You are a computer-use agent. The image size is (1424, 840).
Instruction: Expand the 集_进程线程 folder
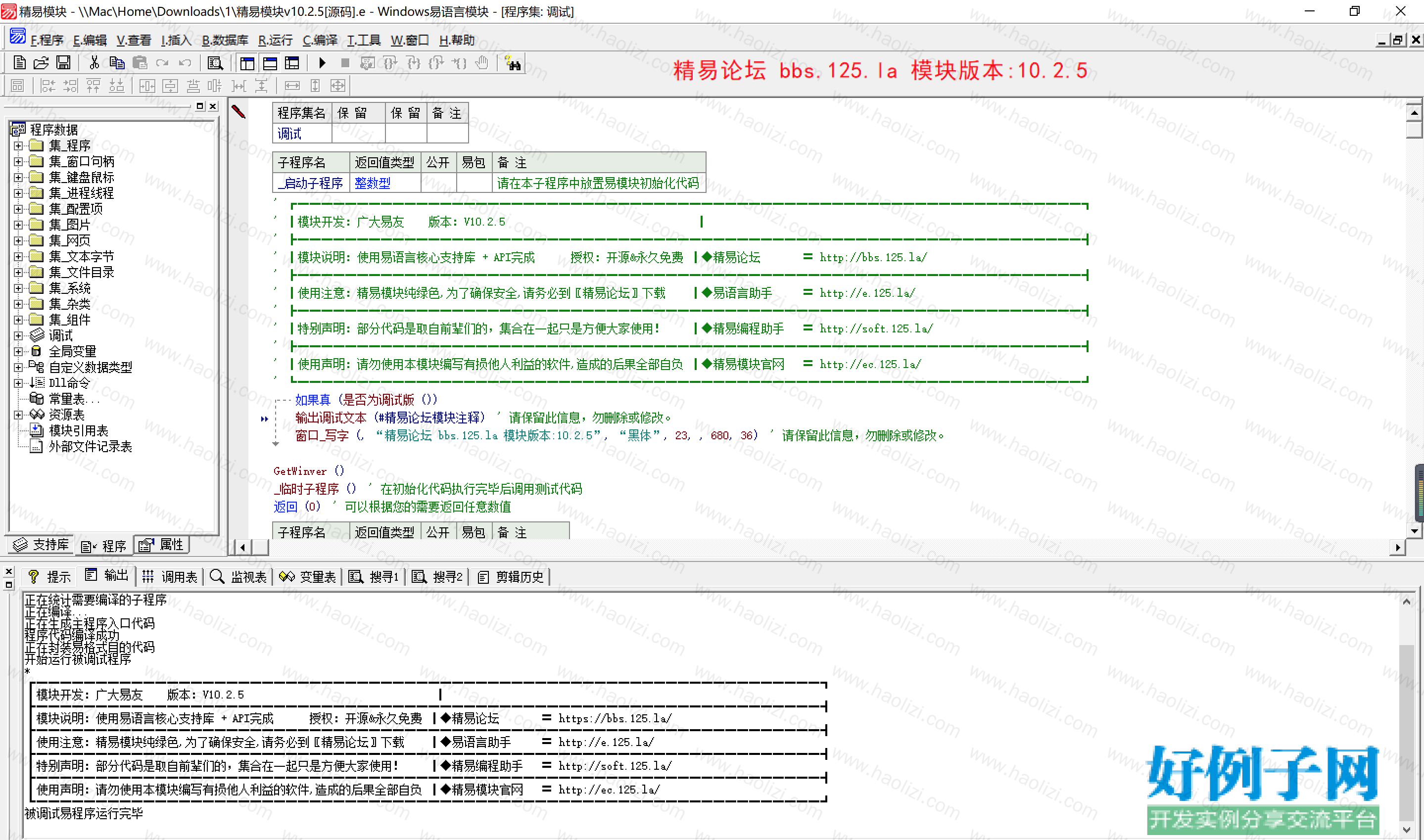[19, 193]
